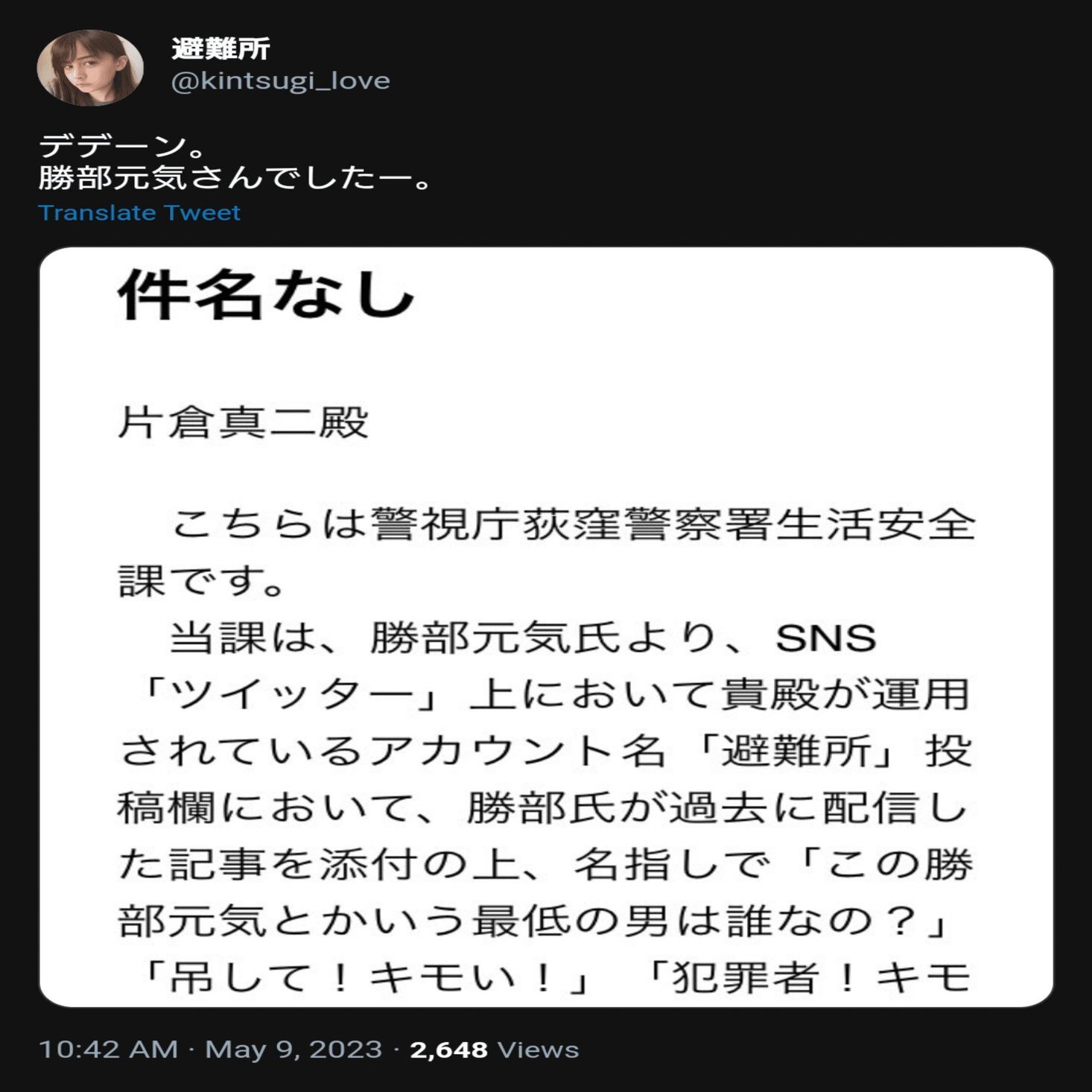The width and height of the screenshot is (1092, 1092).
Task: Click the Translate Tweet link
Action: tap(139, 213)
